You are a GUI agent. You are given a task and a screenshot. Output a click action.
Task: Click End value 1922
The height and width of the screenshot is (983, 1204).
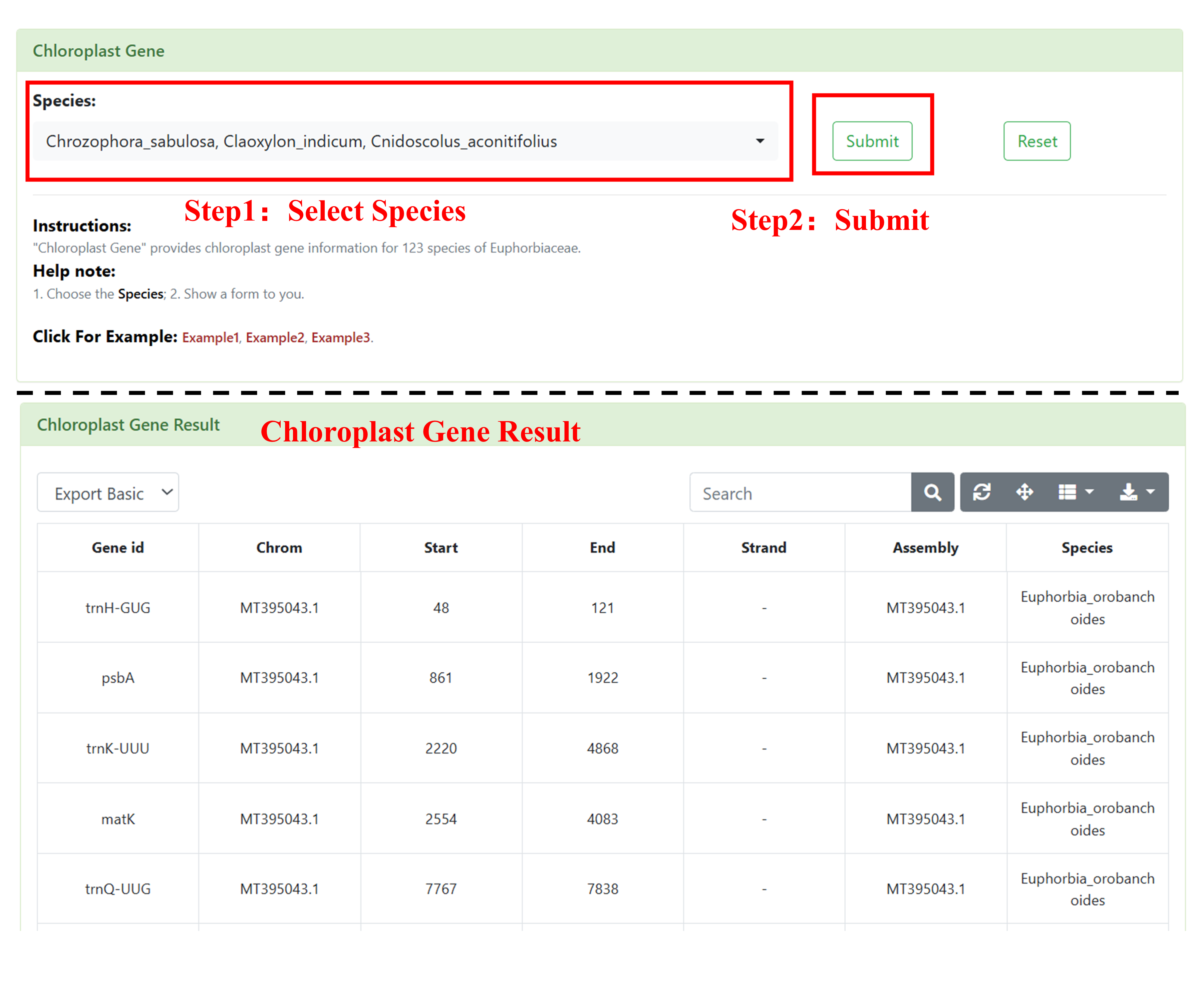click(x=603, y=678)
